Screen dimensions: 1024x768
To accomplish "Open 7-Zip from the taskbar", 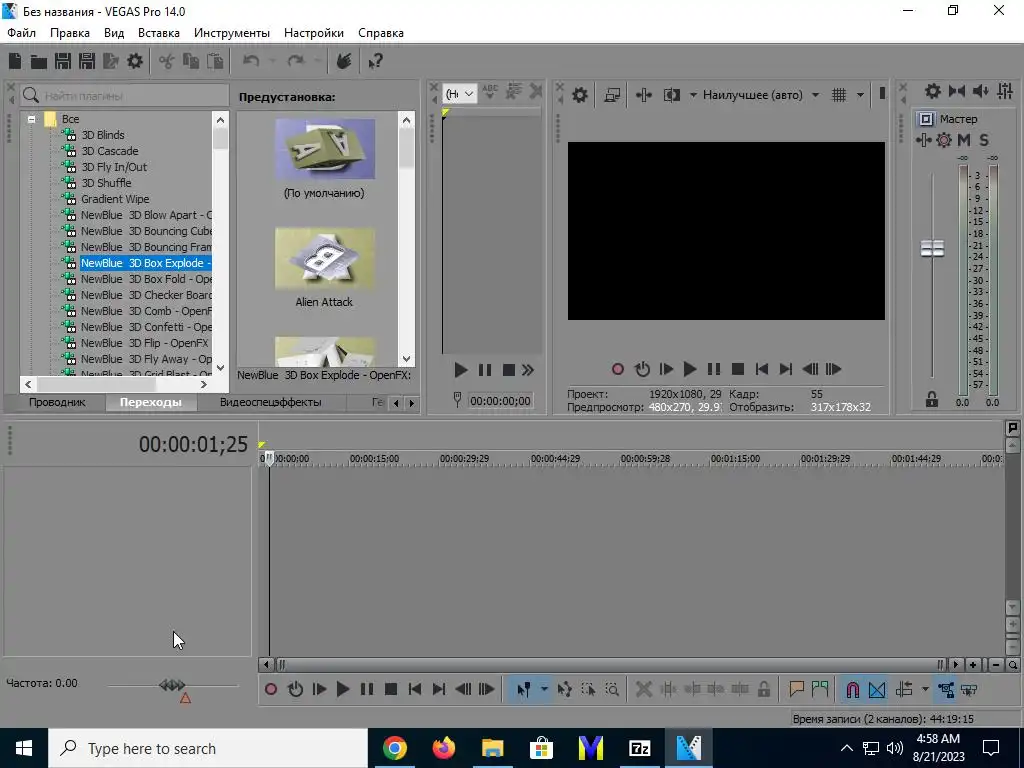I will 639,748.
